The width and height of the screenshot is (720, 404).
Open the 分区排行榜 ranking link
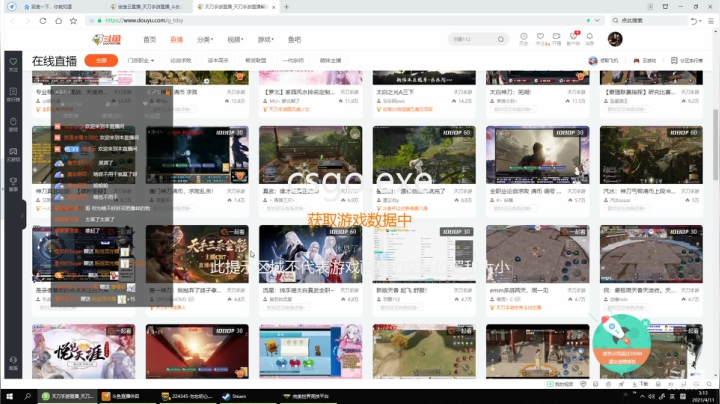point(687,61)
